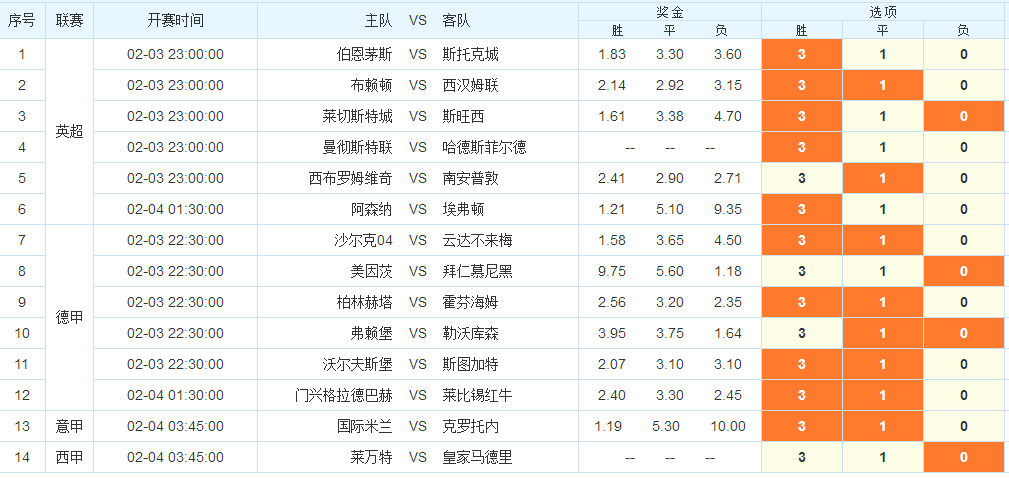Click the 选项 header cell
Image resolution: width=1009 pixels, height=478 pixels.
pyautogui.click(x=883, y=12)
